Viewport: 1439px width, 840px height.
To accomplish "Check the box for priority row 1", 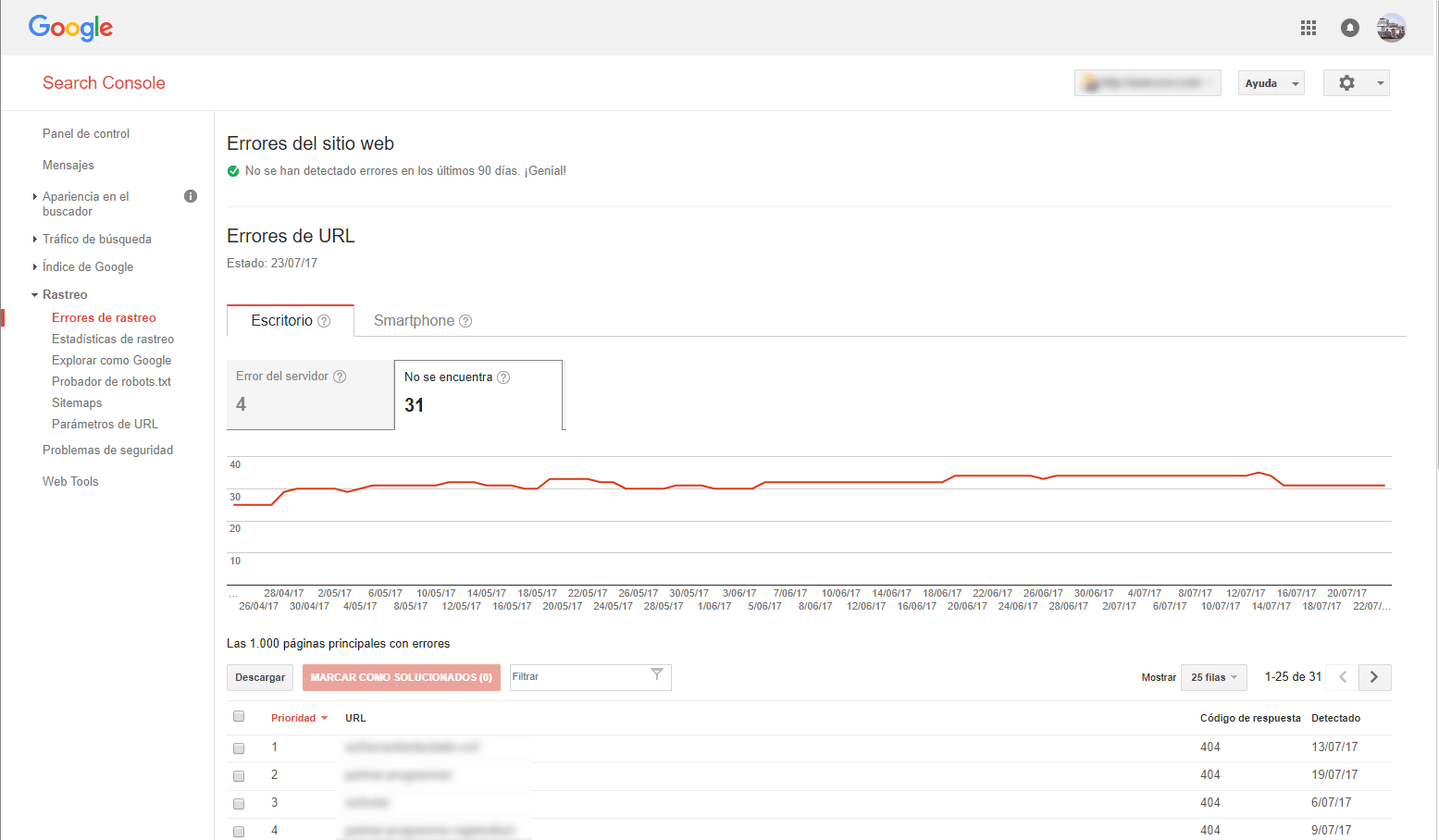I will (x=239, y=748).
